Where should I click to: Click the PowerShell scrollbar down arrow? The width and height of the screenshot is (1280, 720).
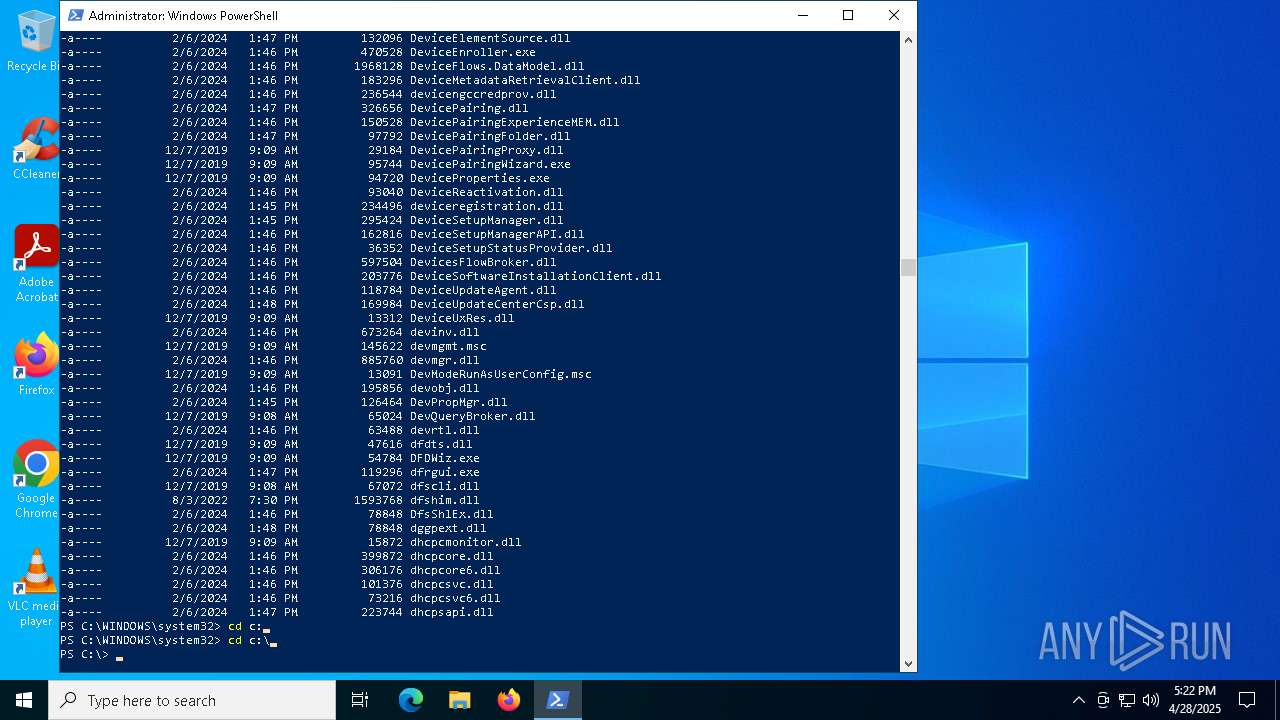click(908, 663)
